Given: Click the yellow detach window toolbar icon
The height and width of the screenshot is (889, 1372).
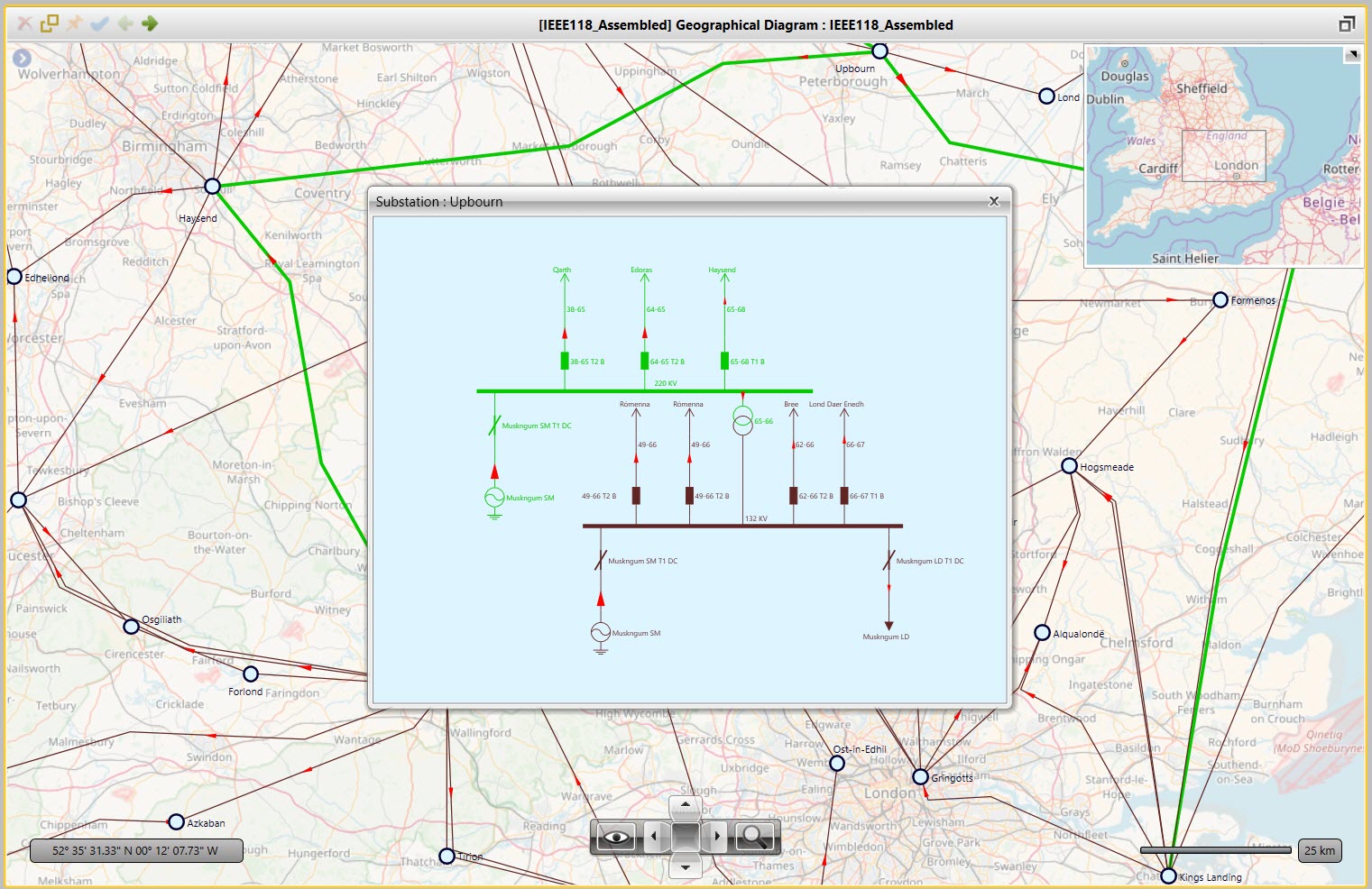Looking at the screenshot, I should coord(50,23).
